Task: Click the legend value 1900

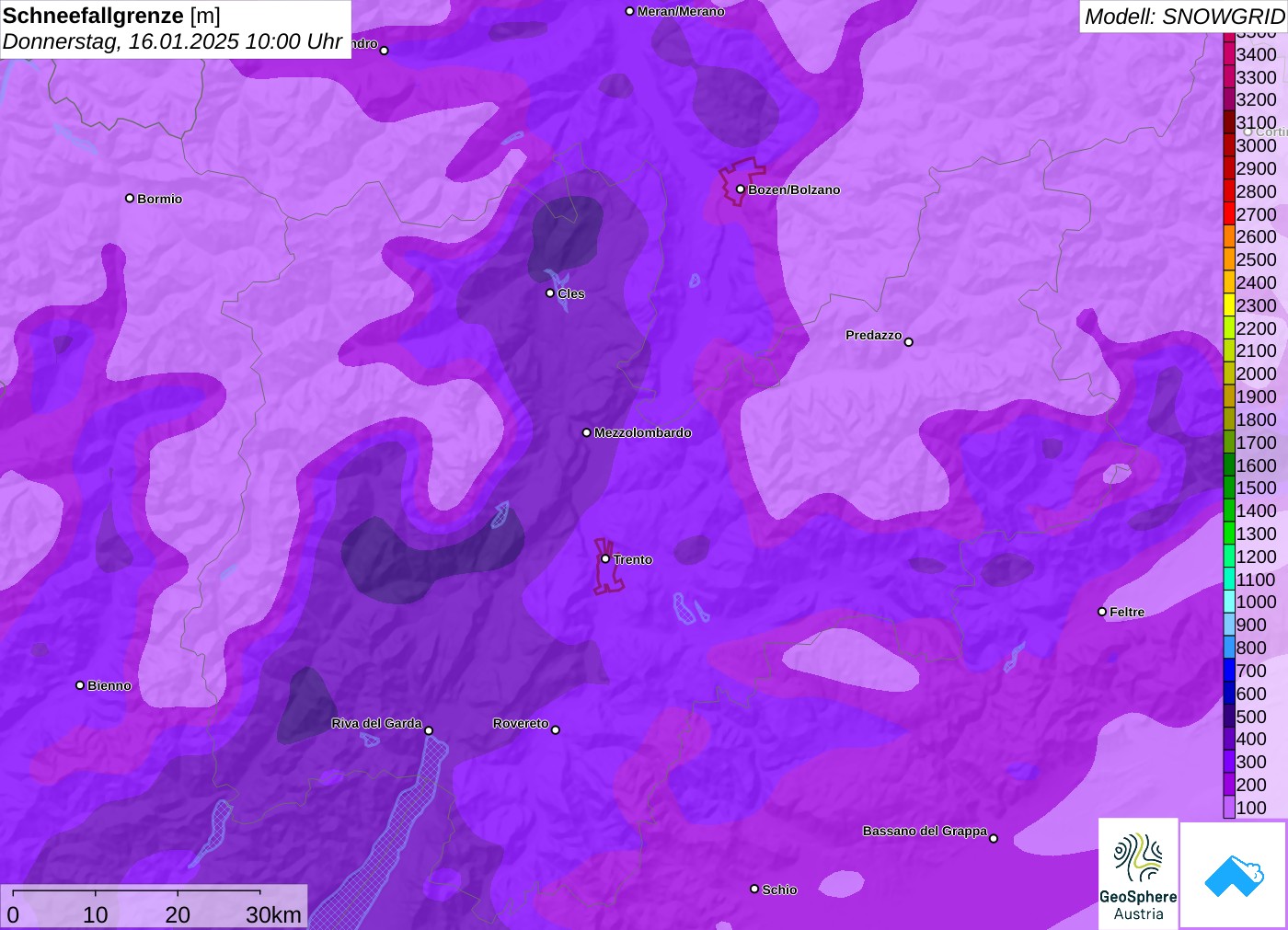Action: [1256, 396]
